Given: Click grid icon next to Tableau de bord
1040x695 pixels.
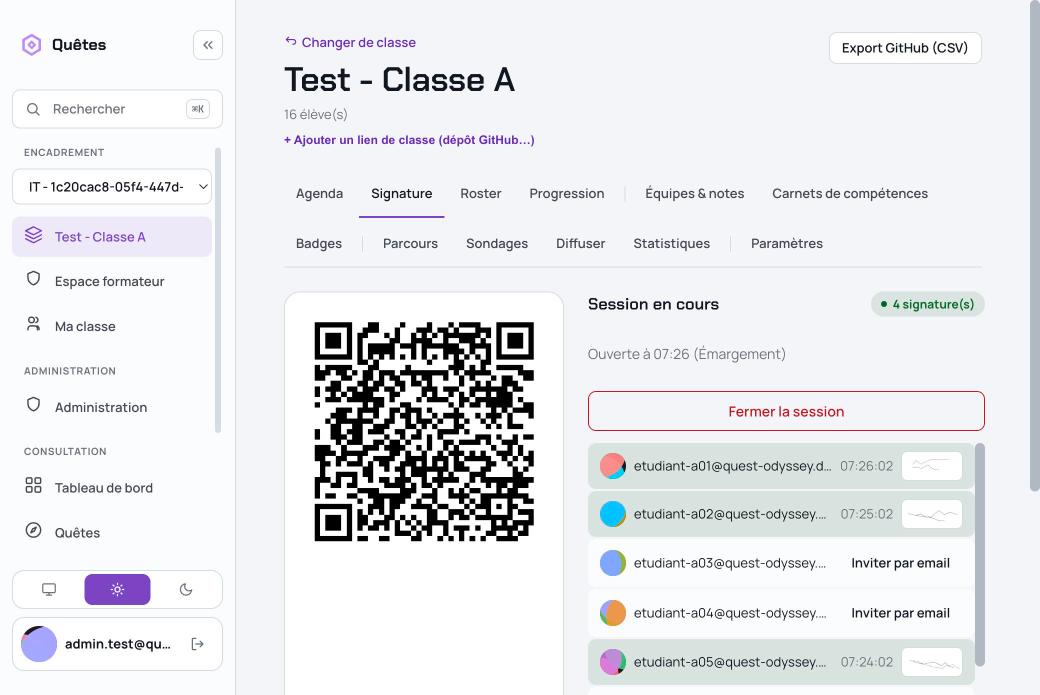Looking at the screenshot, I should (x=33, y=485).
